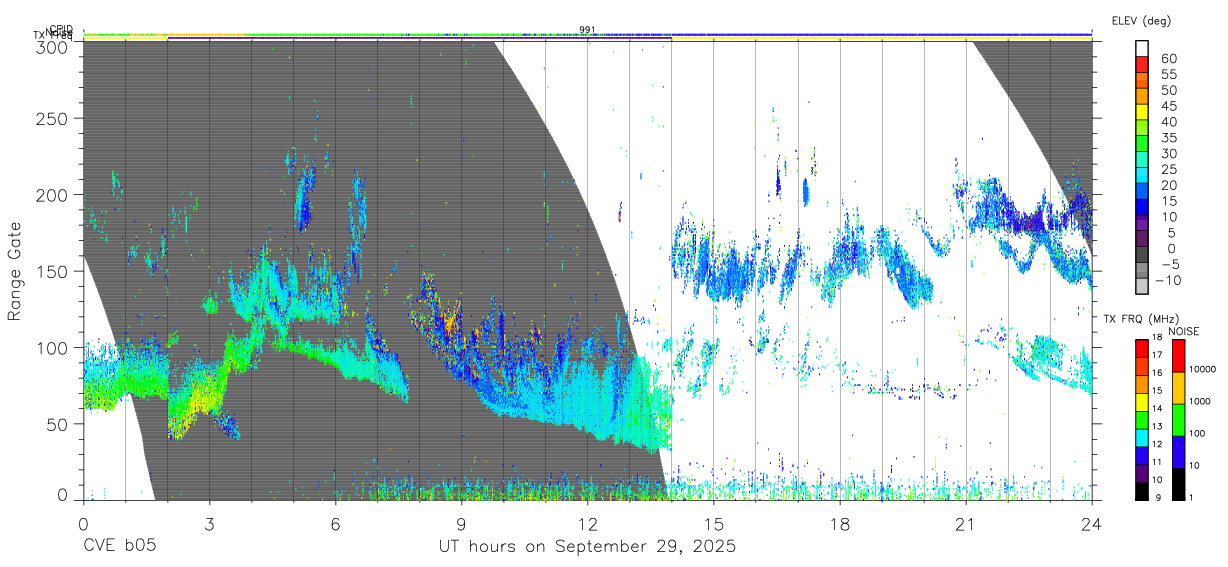Click the 'CVE b05' radar beam label
Screen dimensions: 1228x567
coord(119,547)
